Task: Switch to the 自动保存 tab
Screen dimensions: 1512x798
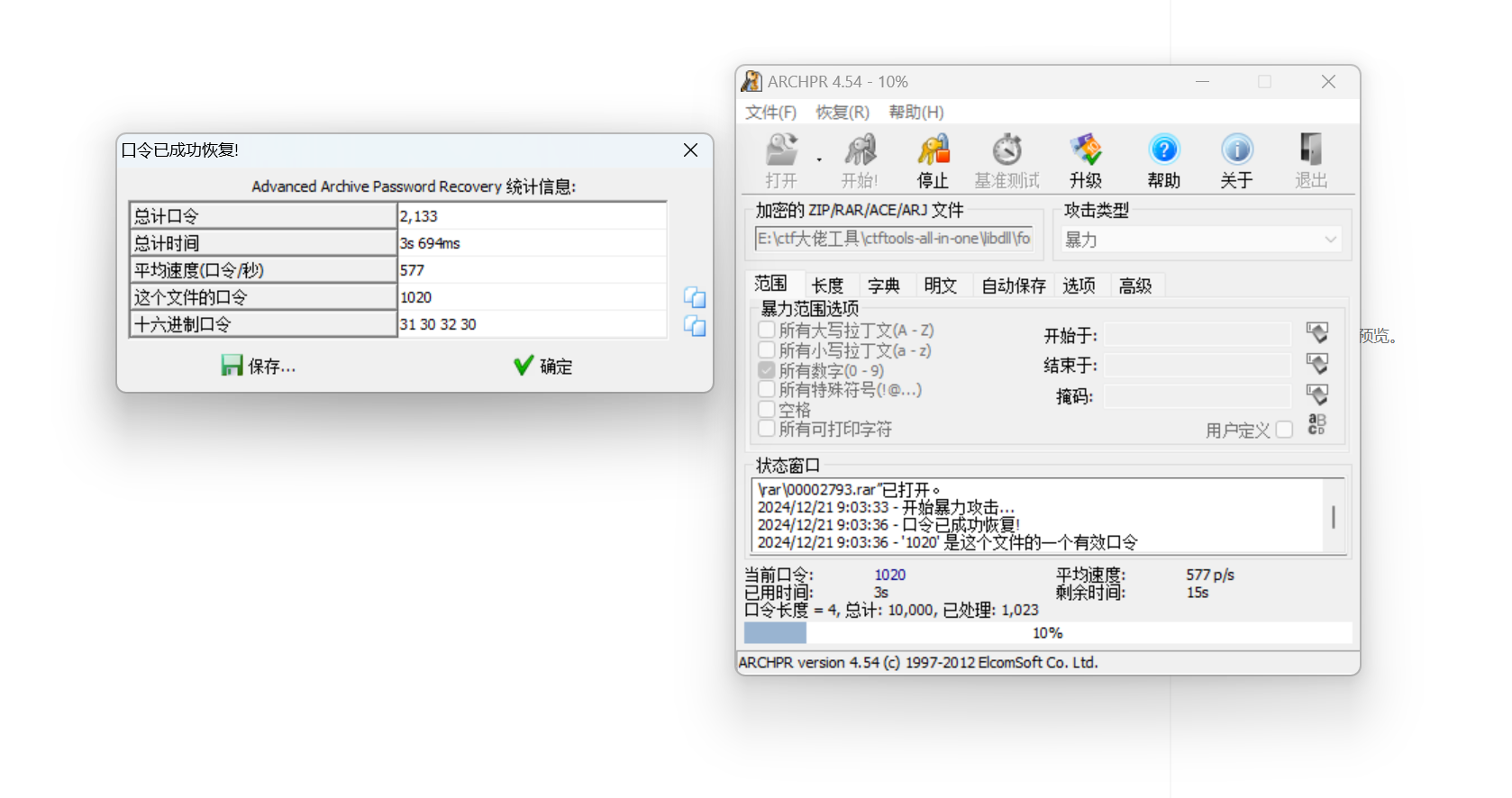Action: pyautogui.click(x=1014, y=286)
